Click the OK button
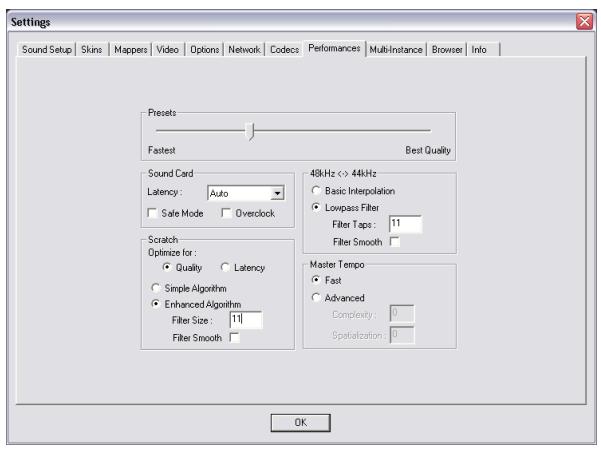This screenshot has height=451, width=601. tap(300, 422)
